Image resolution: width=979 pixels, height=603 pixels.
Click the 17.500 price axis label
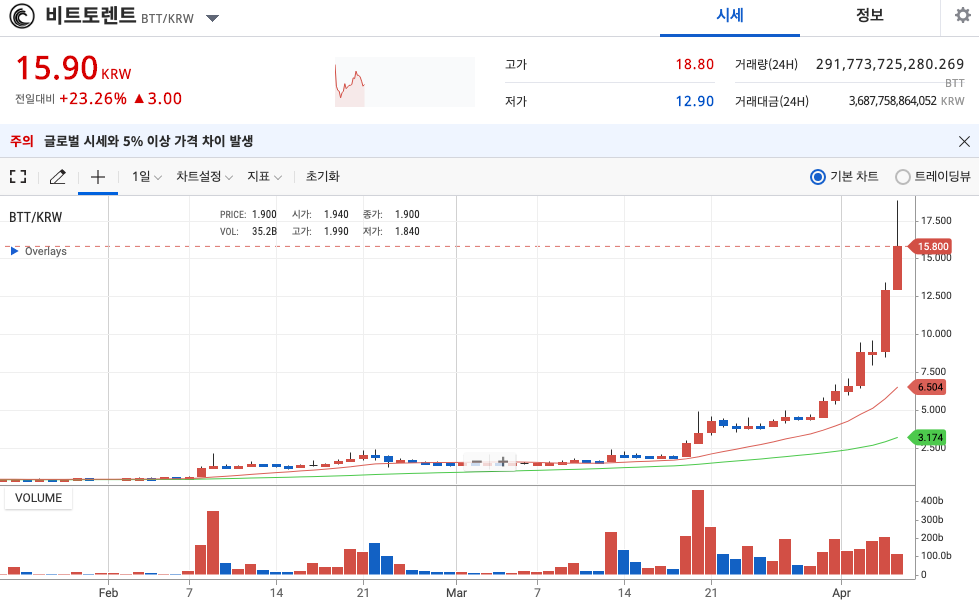pyautogui.click(x=936, y=220)
